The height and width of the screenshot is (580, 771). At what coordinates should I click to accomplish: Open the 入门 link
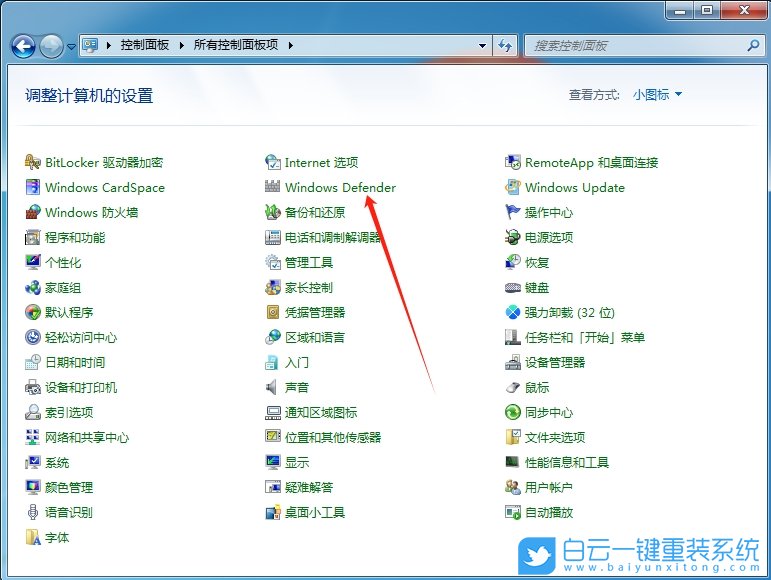[297, 362]
